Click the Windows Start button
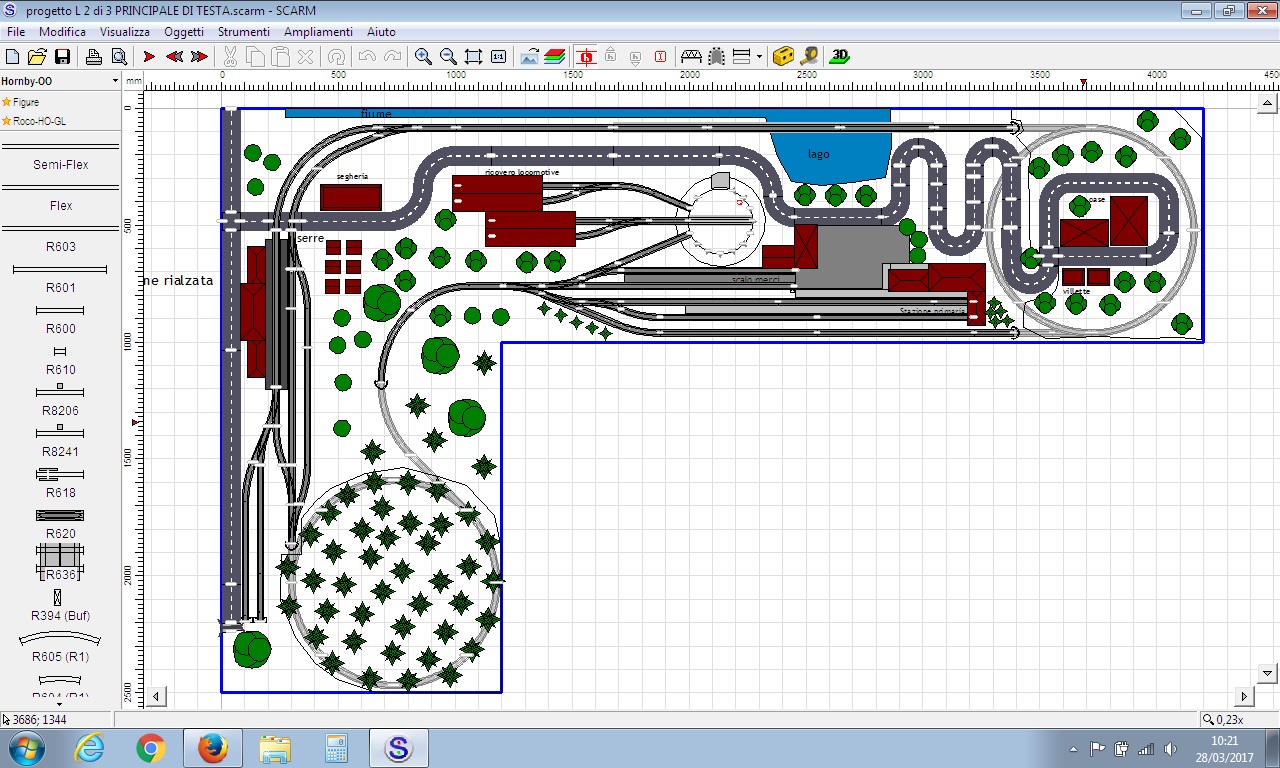The image size is (1280, 768). 26,748
